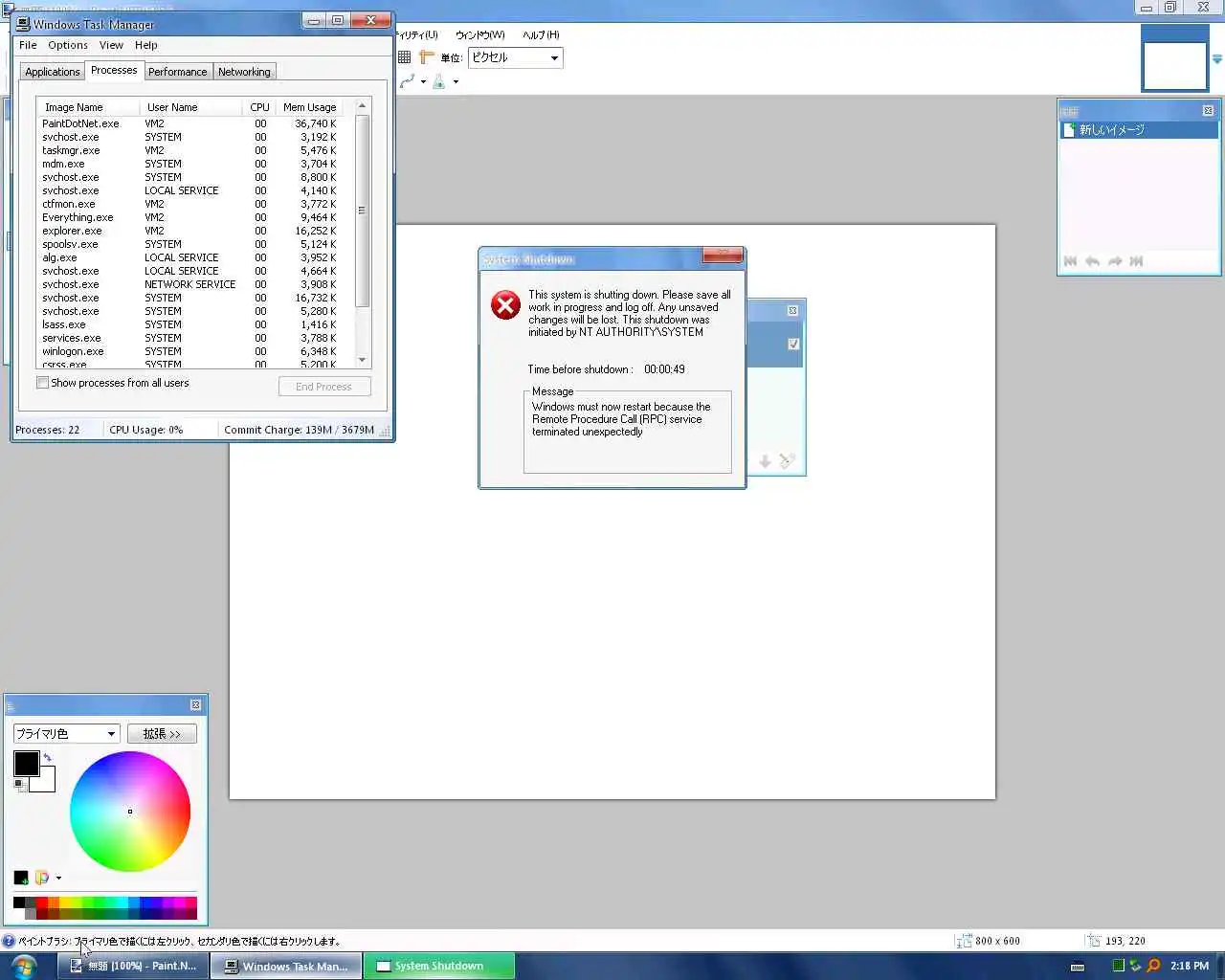Image resolution: width=1225 pixels, height=980 pixels.
Task: Expand the curve line style dropdown arrow
Action: point(423,82)
